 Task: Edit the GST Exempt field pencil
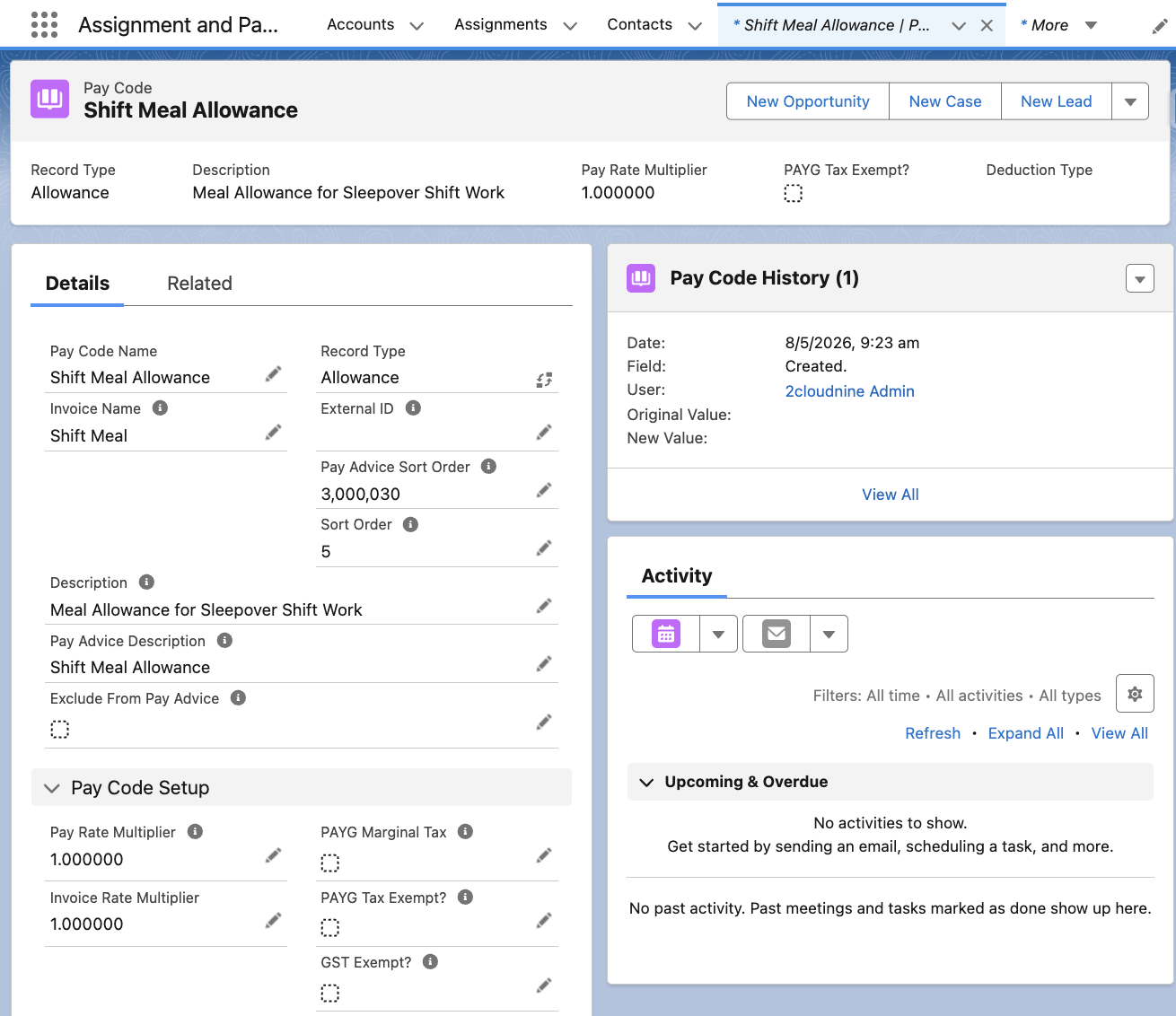tap(544, 986)
